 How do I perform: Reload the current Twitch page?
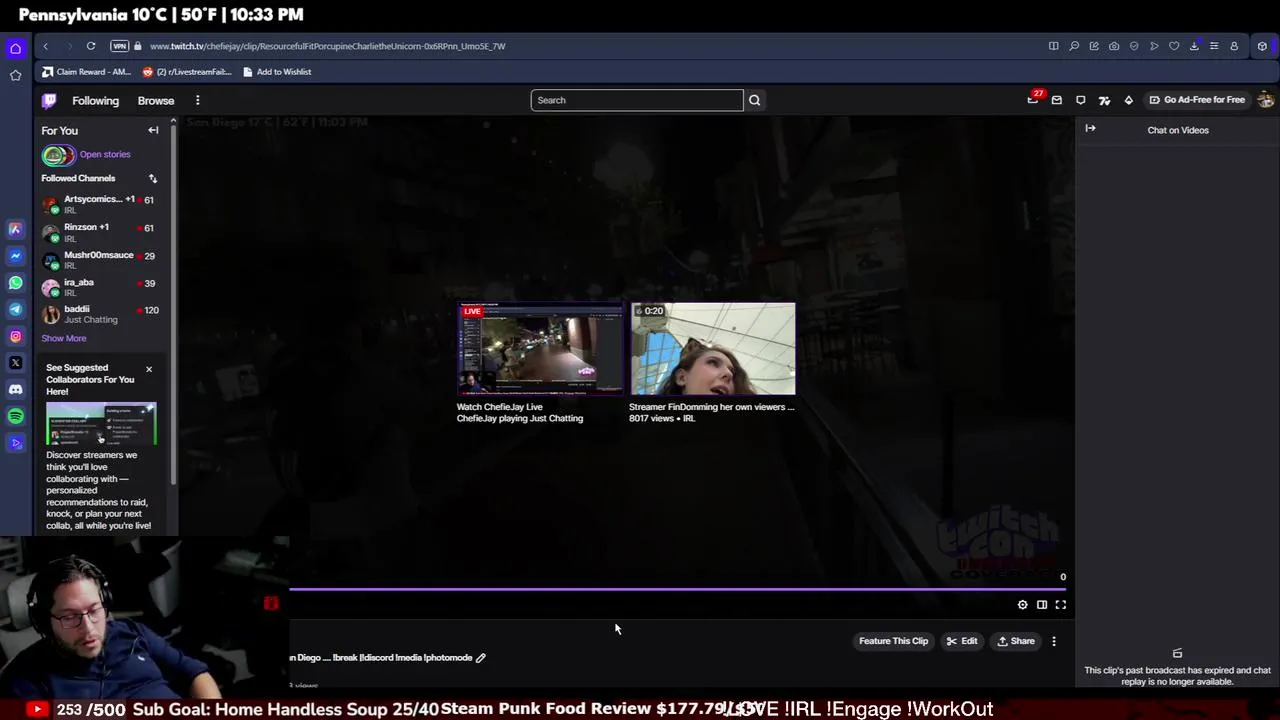[x=91, y=46]
